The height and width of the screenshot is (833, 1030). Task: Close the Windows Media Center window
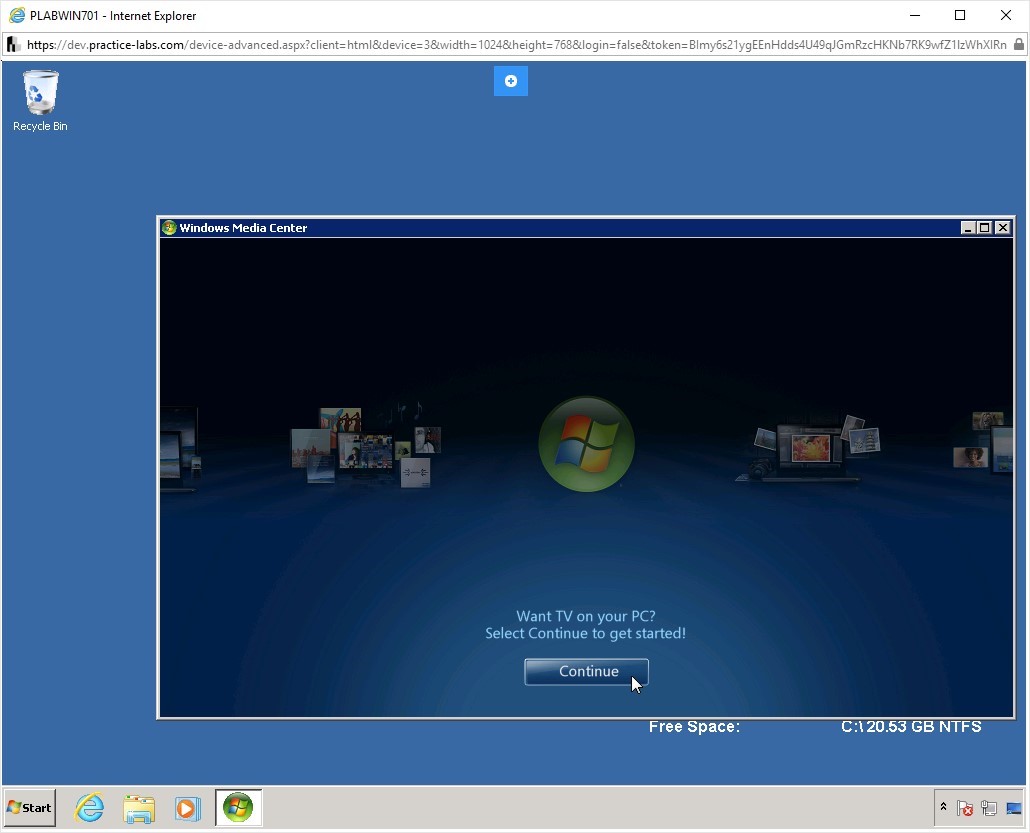click(1002, 227)
